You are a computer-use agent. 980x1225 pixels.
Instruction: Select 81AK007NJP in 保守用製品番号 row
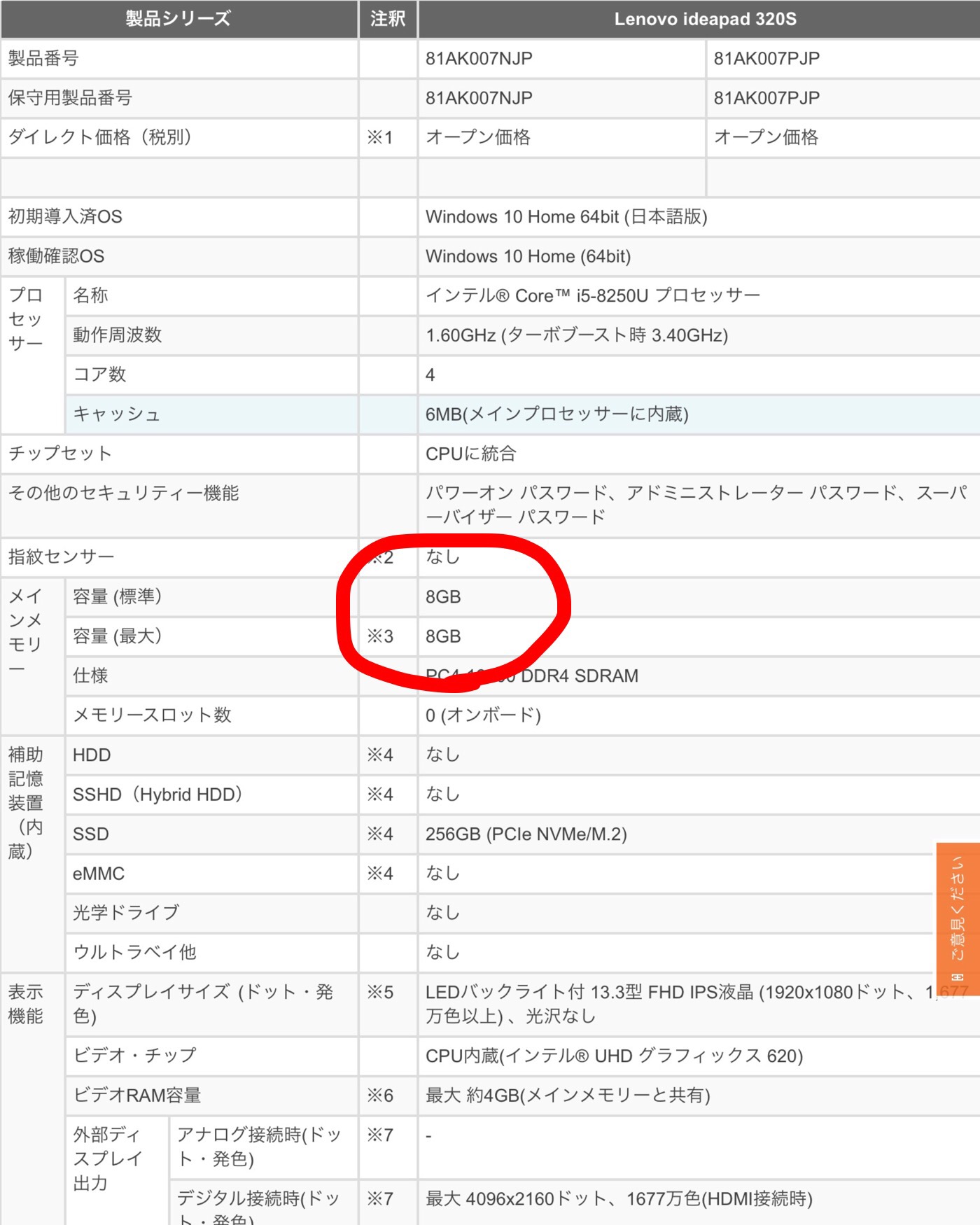click(479, 98)
